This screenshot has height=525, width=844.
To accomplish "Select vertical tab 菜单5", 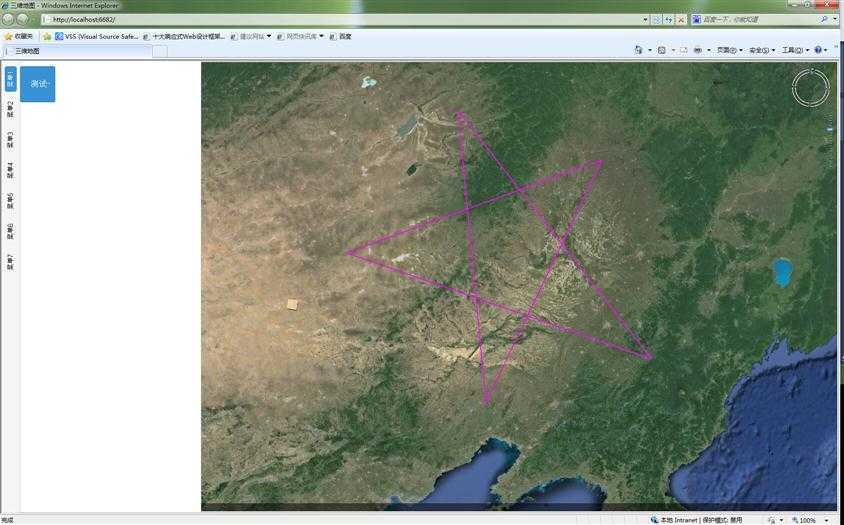I will tap(10, 201).
